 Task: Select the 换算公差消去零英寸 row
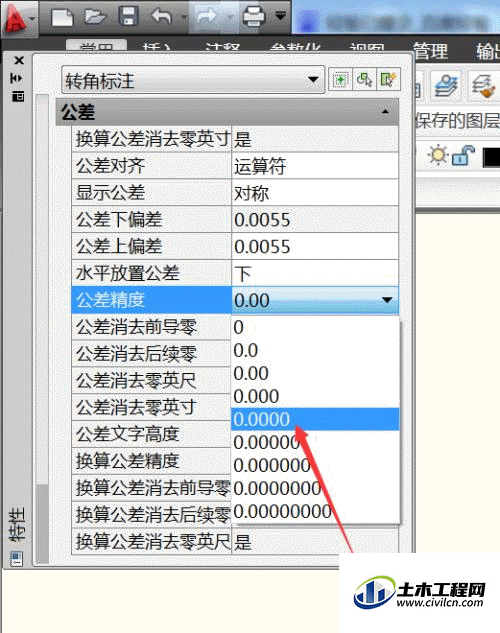click(235, 139)
